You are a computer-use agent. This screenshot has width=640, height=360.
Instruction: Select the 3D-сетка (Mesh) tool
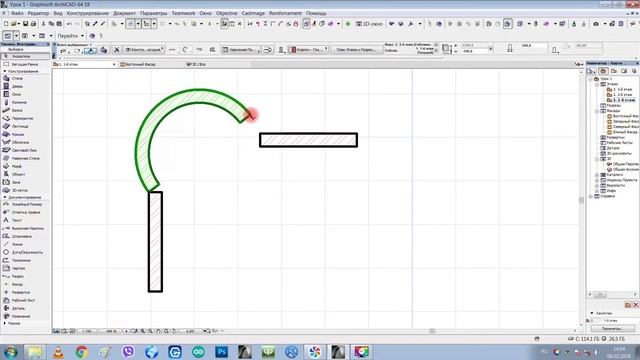[16, 190]
